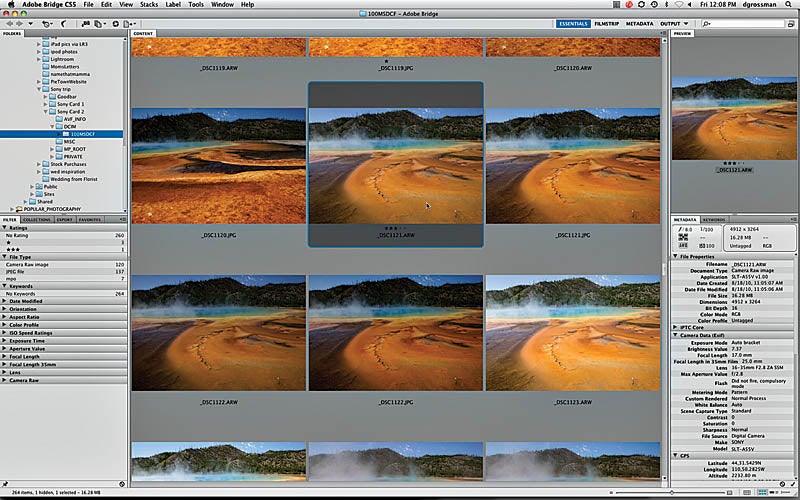Open the recent files clock dropdown icon
The image size is (800, 500).
point(47,23)
